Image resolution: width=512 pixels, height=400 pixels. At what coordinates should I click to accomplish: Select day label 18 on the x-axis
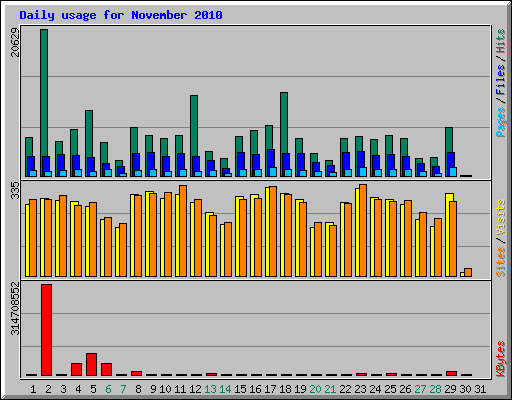pyautogui.click(x=285, y=389)
